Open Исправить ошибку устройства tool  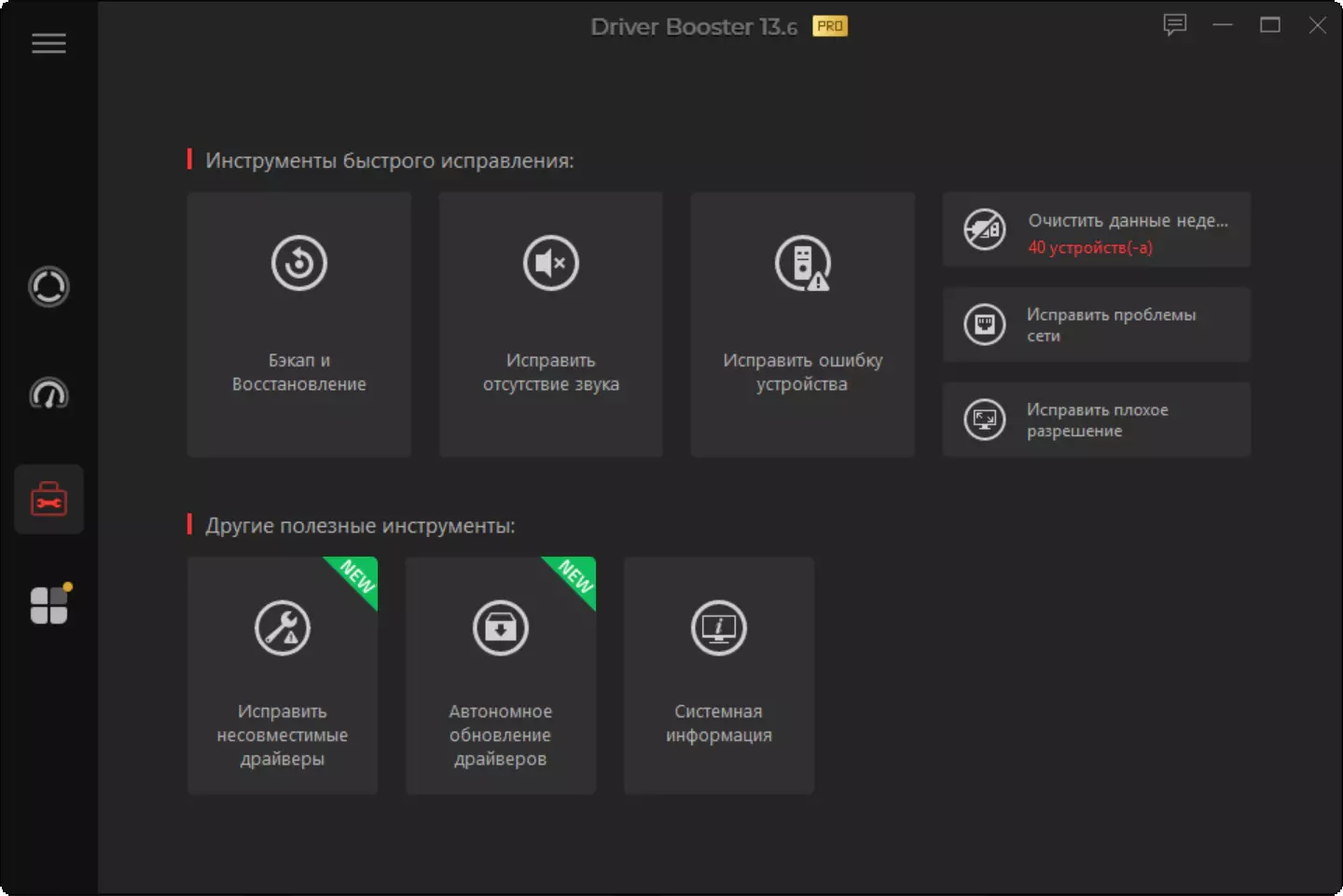tap(802, 324)
